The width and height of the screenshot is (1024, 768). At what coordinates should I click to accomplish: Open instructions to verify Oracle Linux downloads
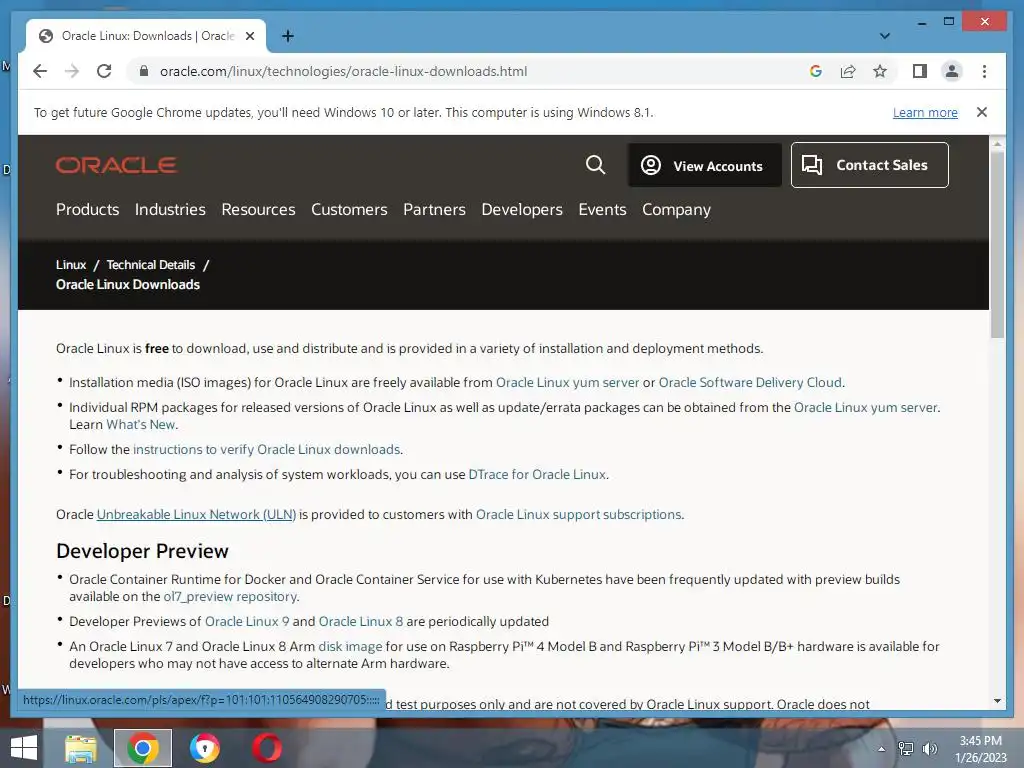point(266,449)
